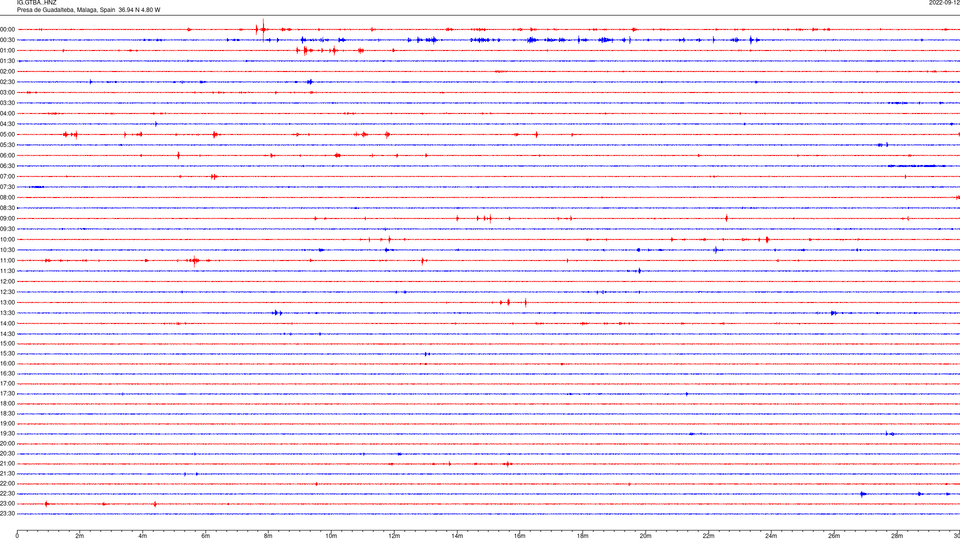The height and width of the screenshot is (540, 960).
Task: Click the 00:30 trace time label
Action: pyautogui.click(x=8, y=40)
